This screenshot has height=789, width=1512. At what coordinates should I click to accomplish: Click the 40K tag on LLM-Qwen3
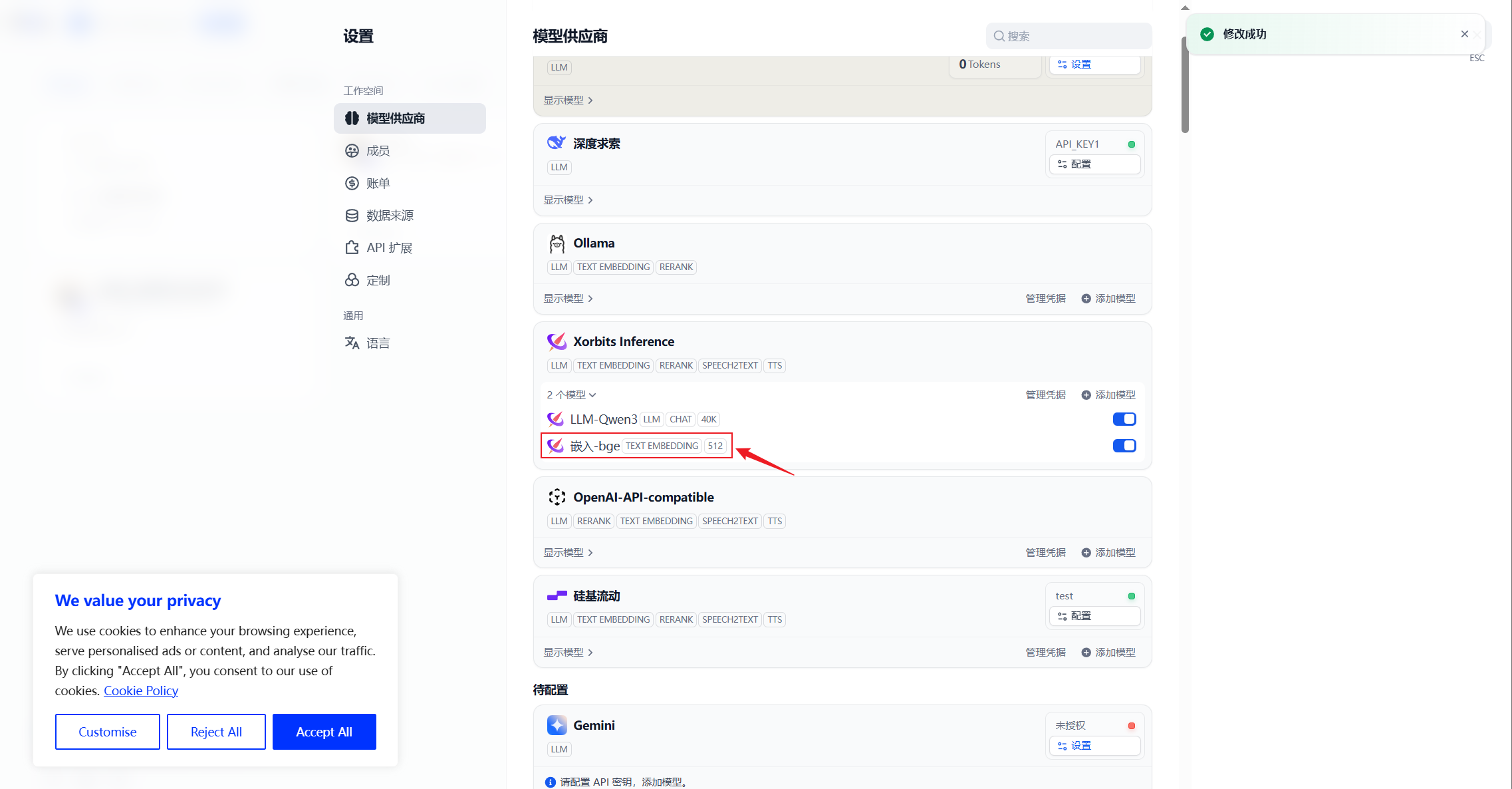coord(709,419)
